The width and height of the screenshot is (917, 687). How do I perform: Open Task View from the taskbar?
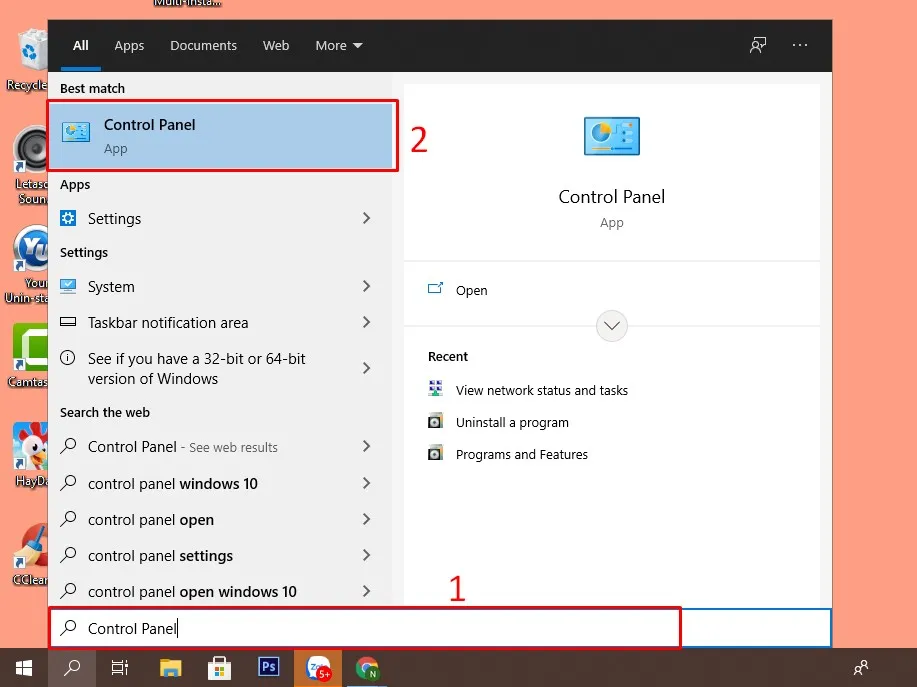tap(120, 668)
